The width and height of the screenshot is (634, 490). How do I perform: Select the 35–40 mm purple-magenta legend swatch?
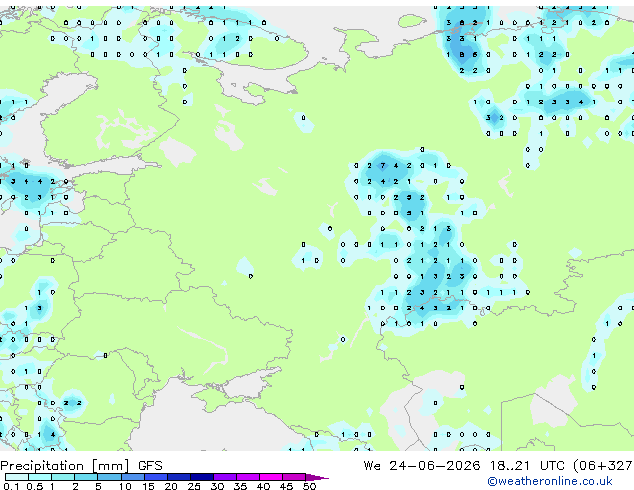point(248,477)
